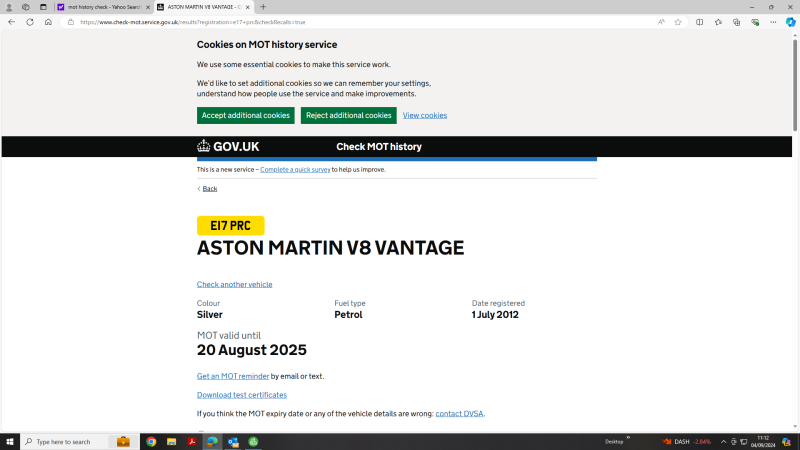Screen dimensions: 800x450
Task: Accept additional cookies
Action: (x=246, y=115)
